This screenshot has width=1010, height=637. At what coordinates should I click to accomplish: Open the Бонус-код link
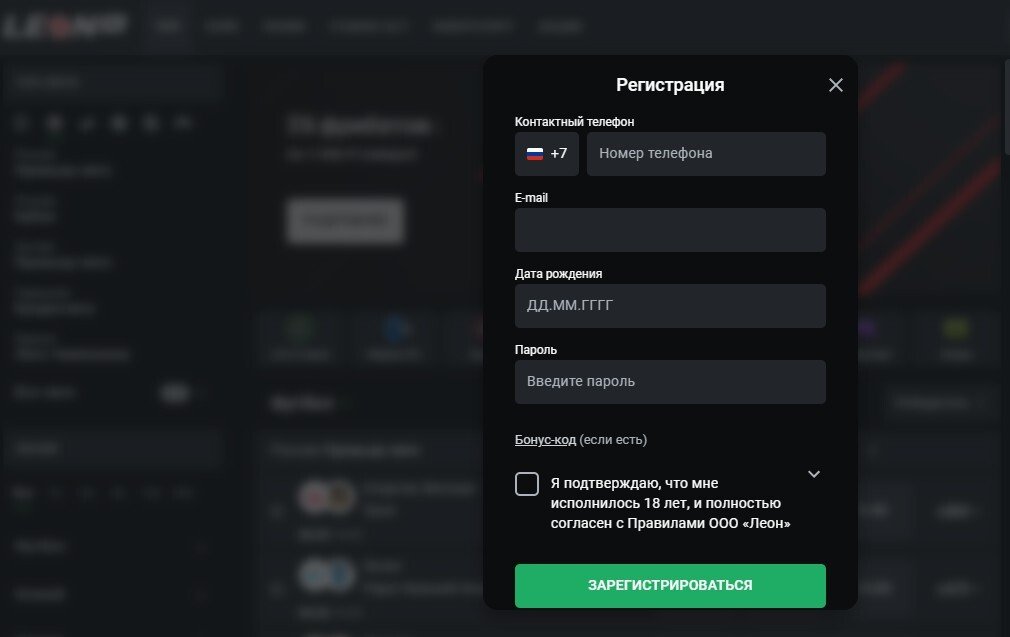(x=545, y=439)
